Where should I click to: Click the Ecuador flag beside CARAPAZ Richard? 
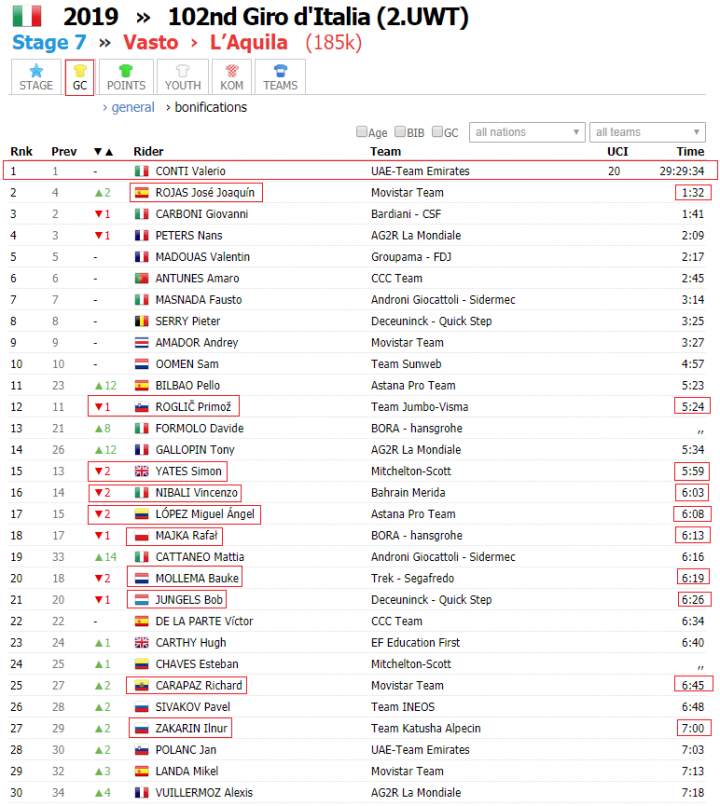[x=141, y=686]
